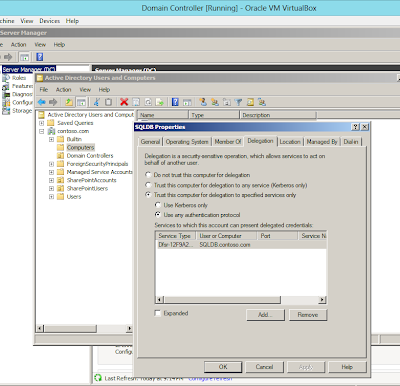Click the services list horizontal scrollbar
This screenshot has width=400, height=386.
[x=241, y=300]
